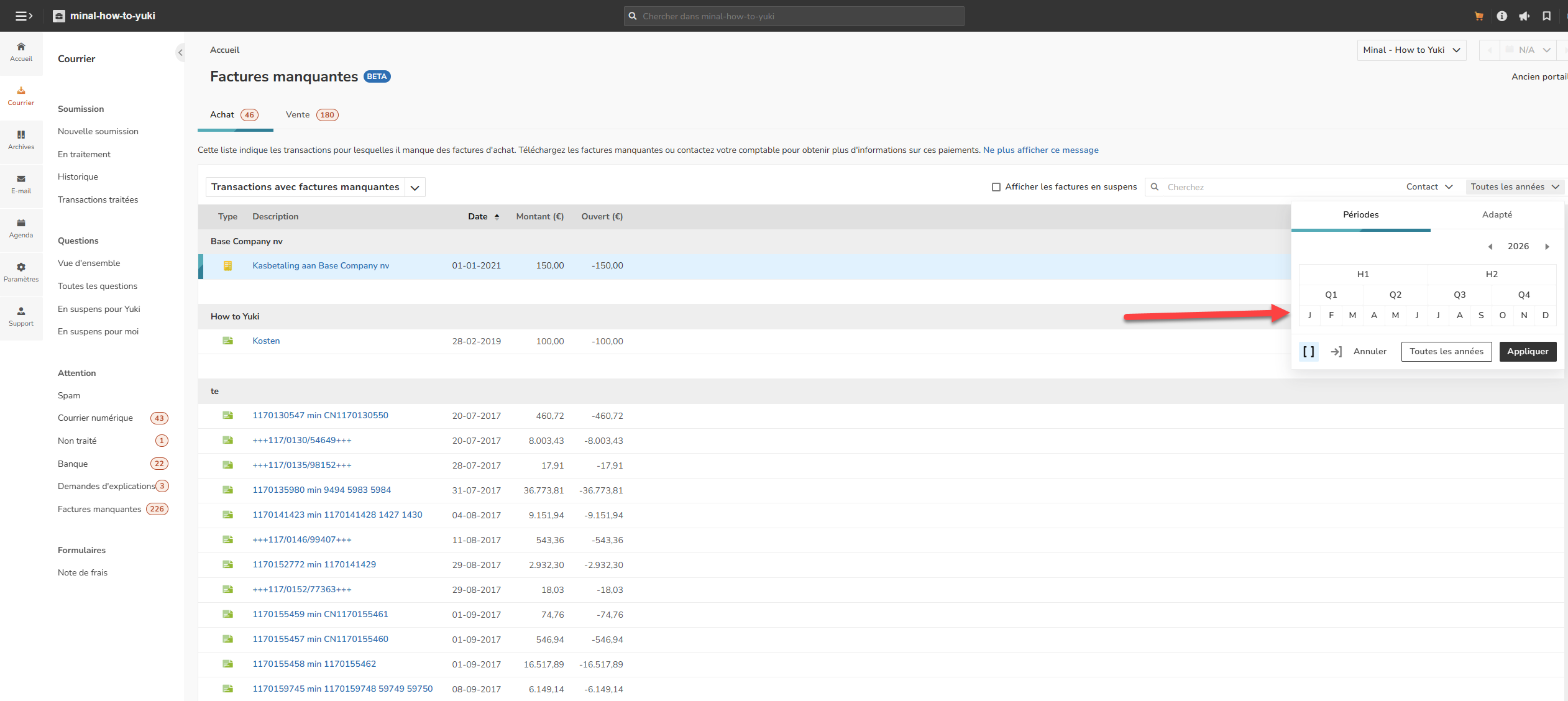Click the arrow-to-end period toggle
The image size is (1568, 701).
pos(1336,352)
